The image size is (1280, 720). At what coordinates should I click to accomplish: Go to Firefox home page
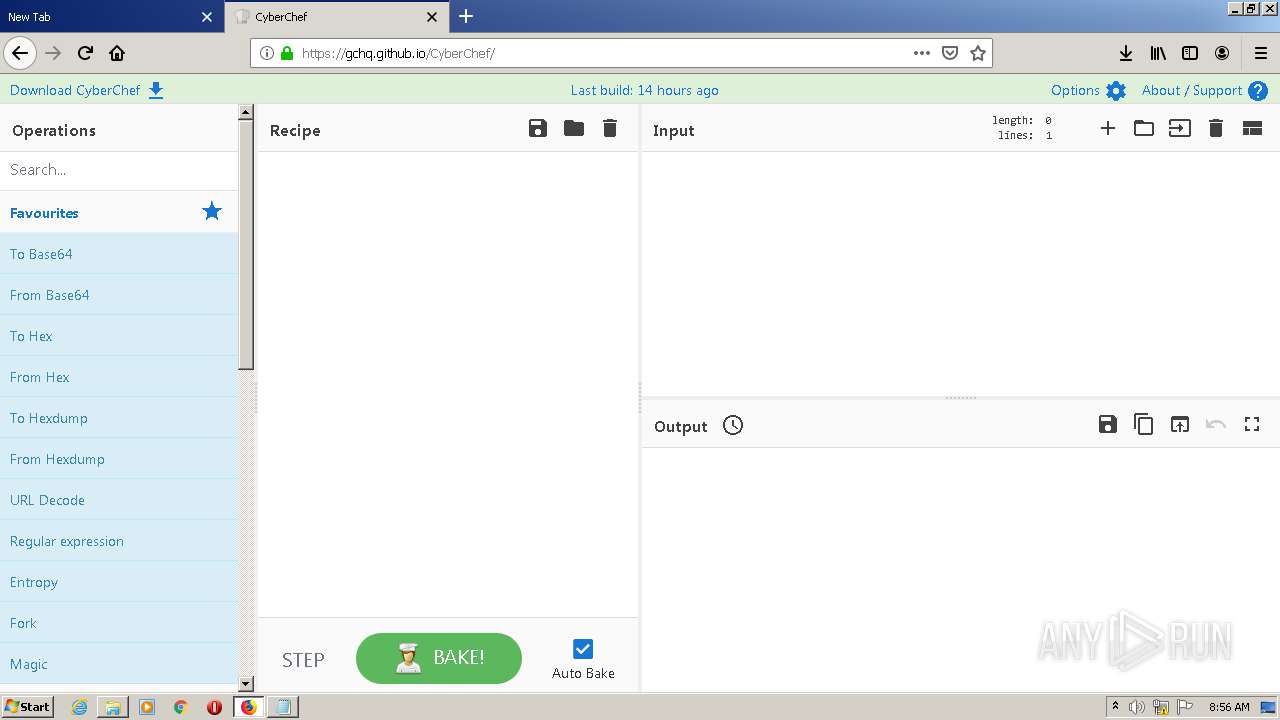tap(117, 53)
